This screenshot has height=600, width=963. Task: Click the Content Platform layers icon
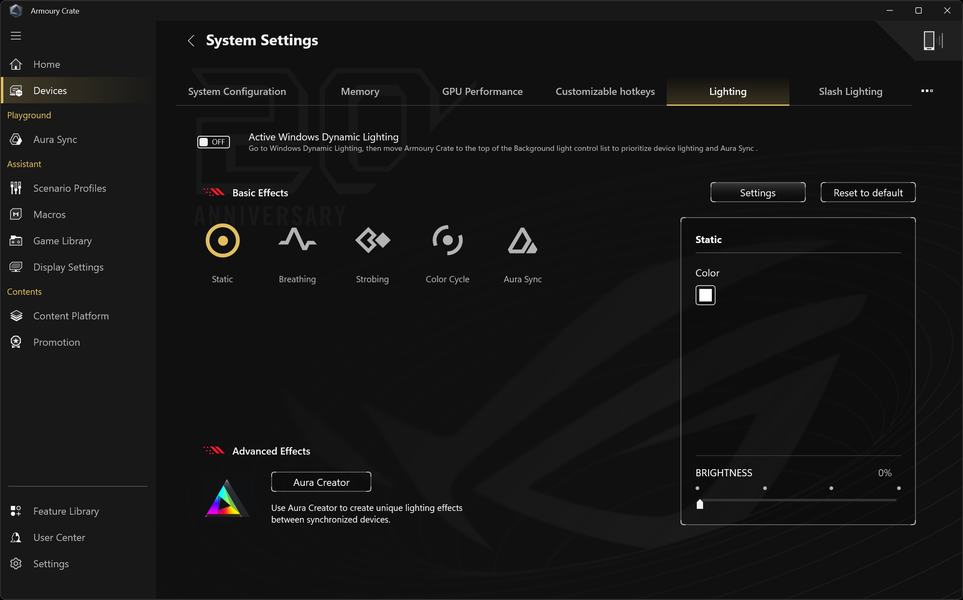tap(16, 316)
